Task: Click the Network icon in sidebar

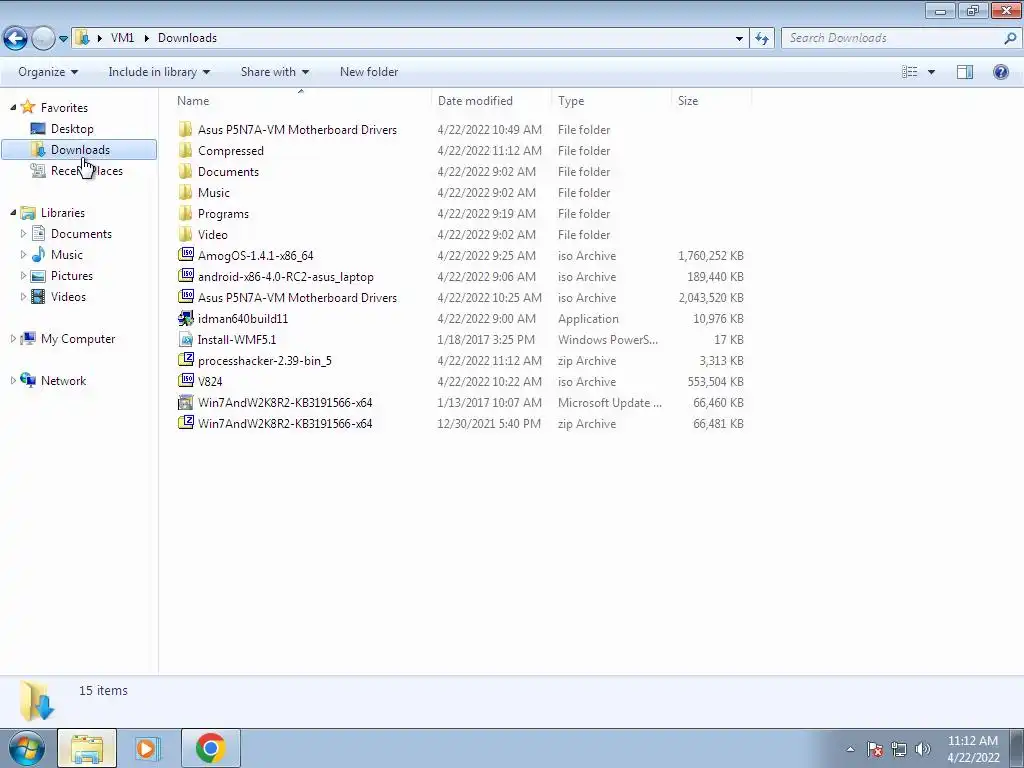Action: 28,380
